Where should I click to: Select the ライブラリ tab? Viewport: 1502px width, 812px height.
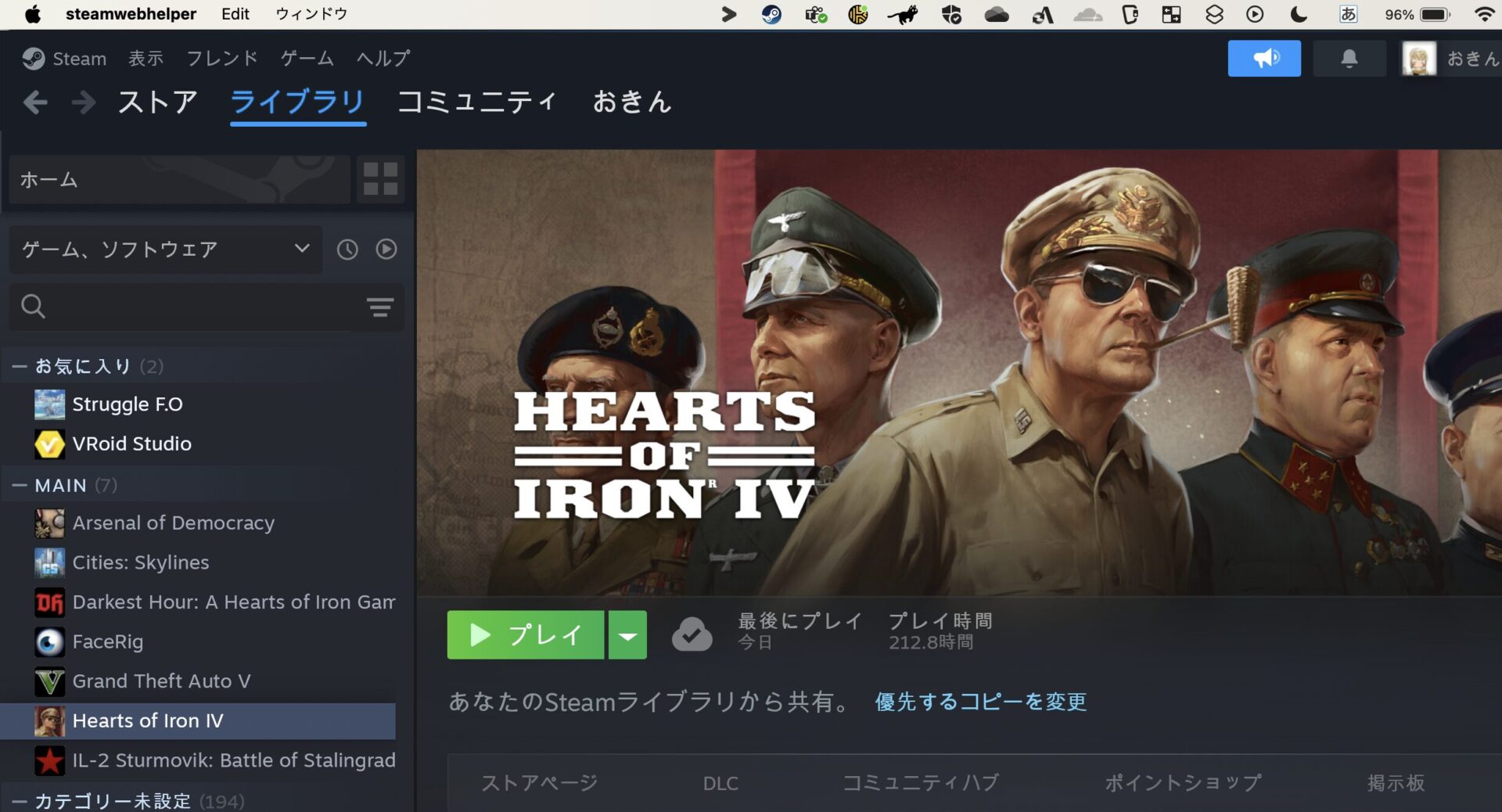[298, 102]
